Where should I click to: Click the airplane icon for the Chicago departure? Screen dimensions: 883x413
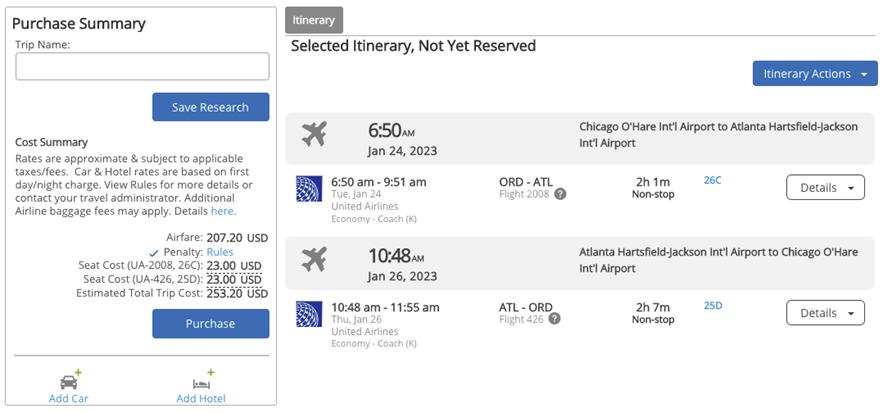point(314,134)
